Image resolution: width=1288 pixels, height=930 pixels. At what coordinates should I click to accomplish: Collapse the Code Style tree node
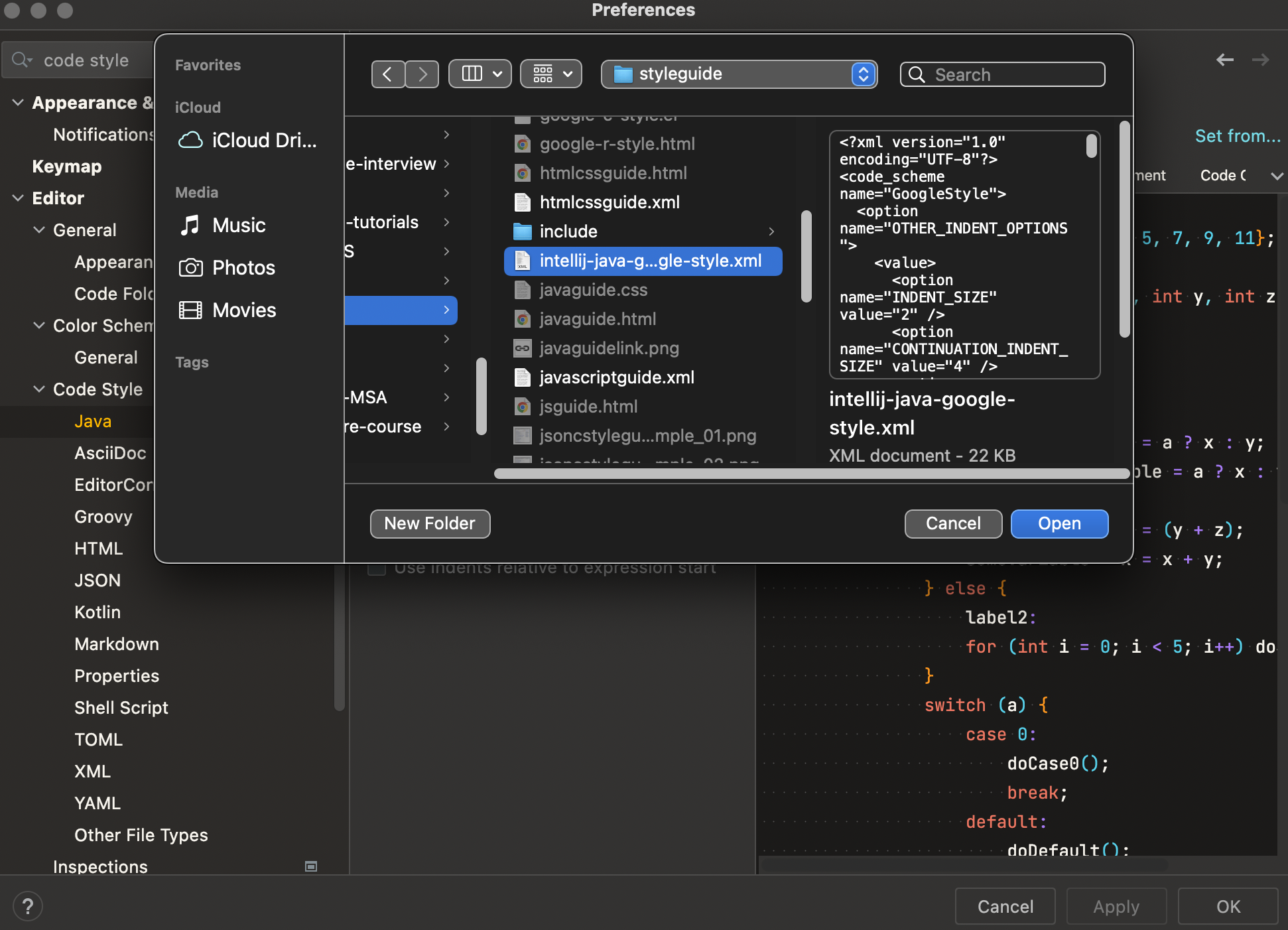pos(39,389)
